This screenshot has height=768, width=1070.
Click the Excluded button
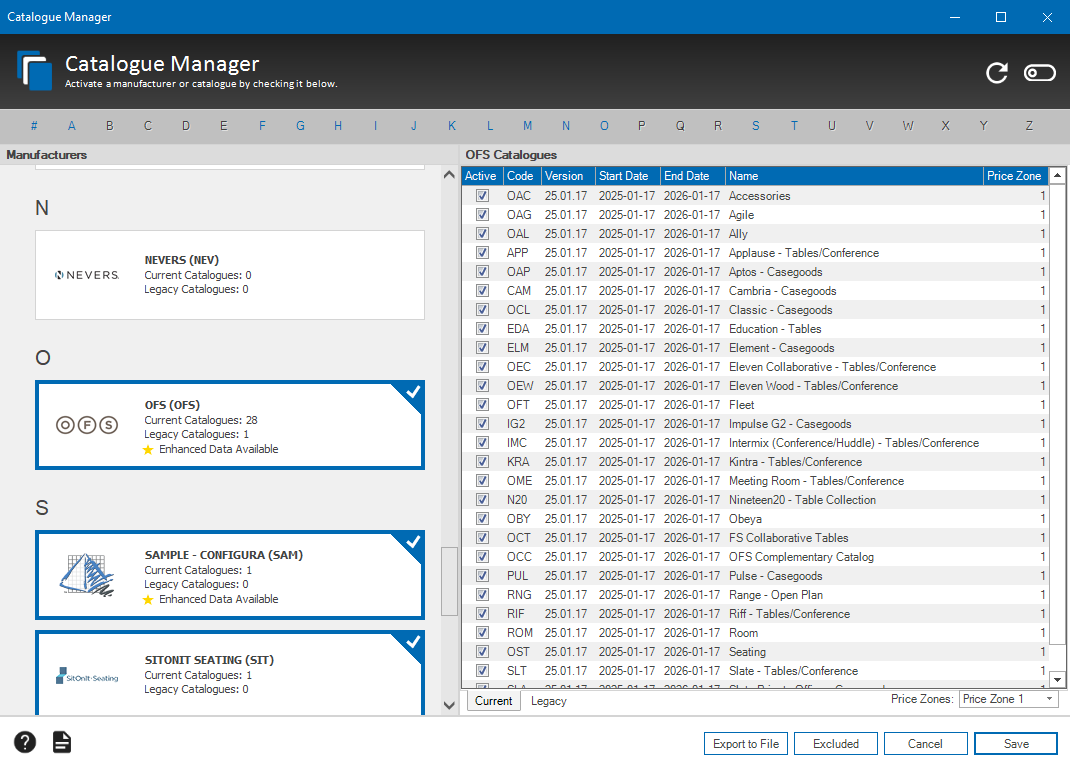coord(836,743)
